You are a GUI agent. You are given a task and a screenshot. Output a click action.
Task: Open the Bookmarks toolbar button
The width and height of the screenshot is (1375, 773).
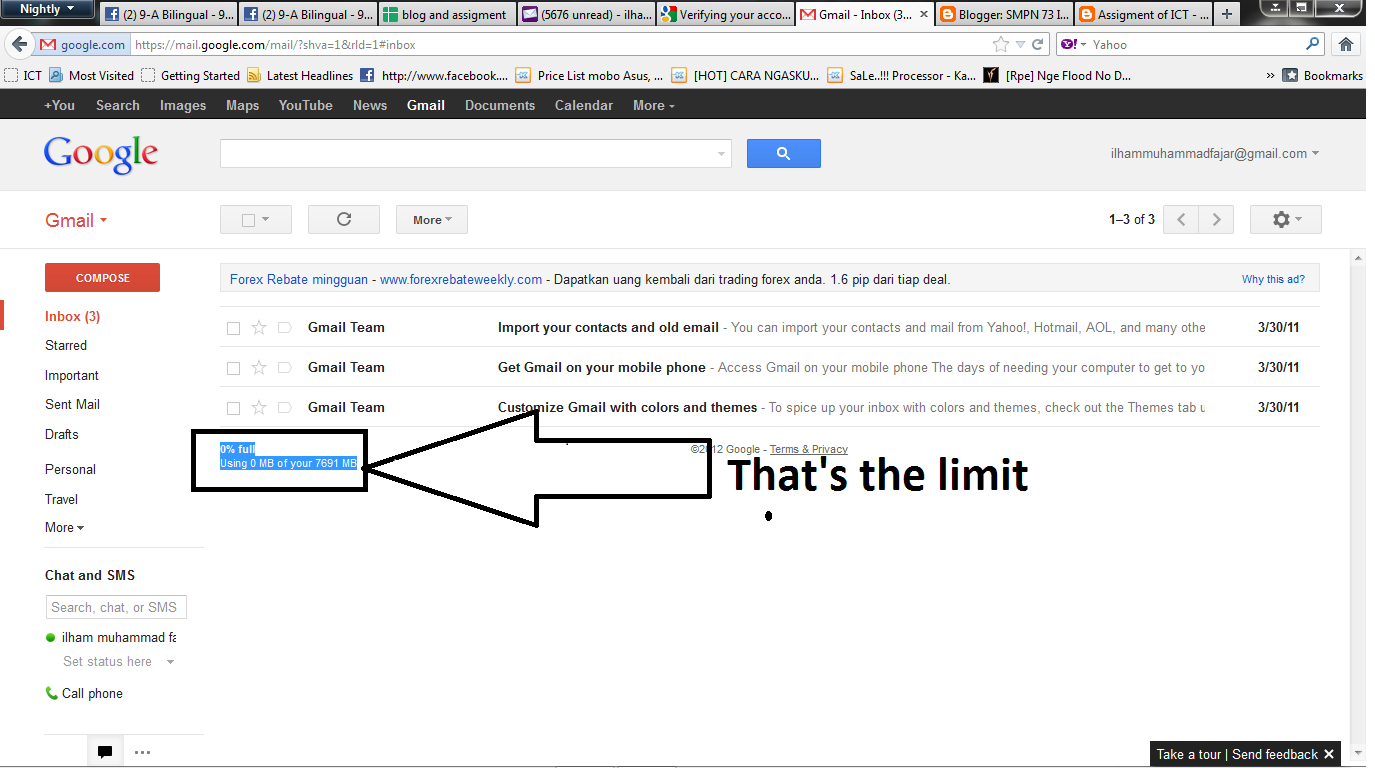[1323, 75]
